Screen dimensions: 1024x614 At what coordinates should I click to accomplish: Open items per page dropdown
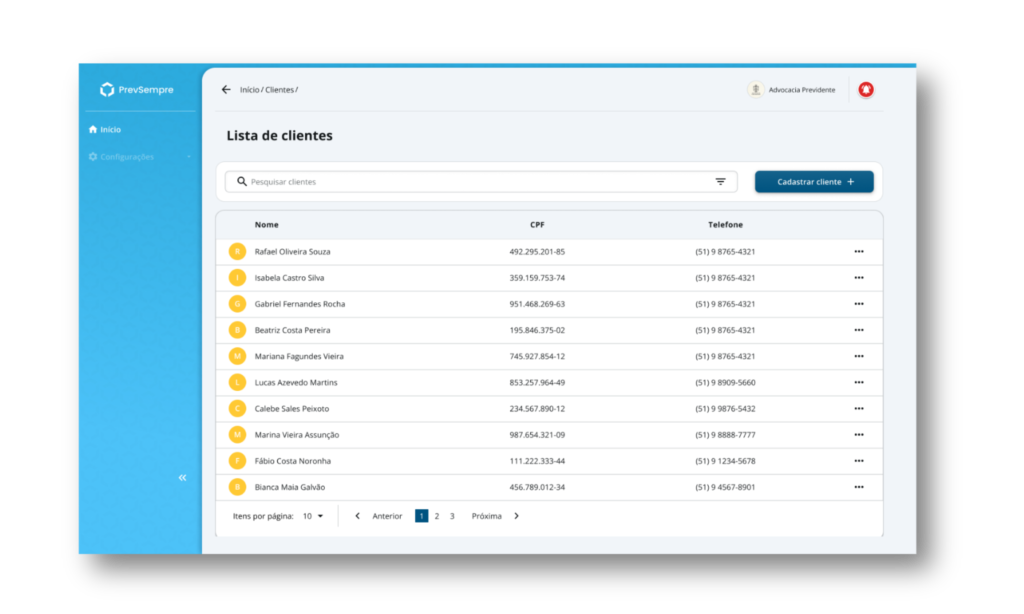click(x=314, y=516)
